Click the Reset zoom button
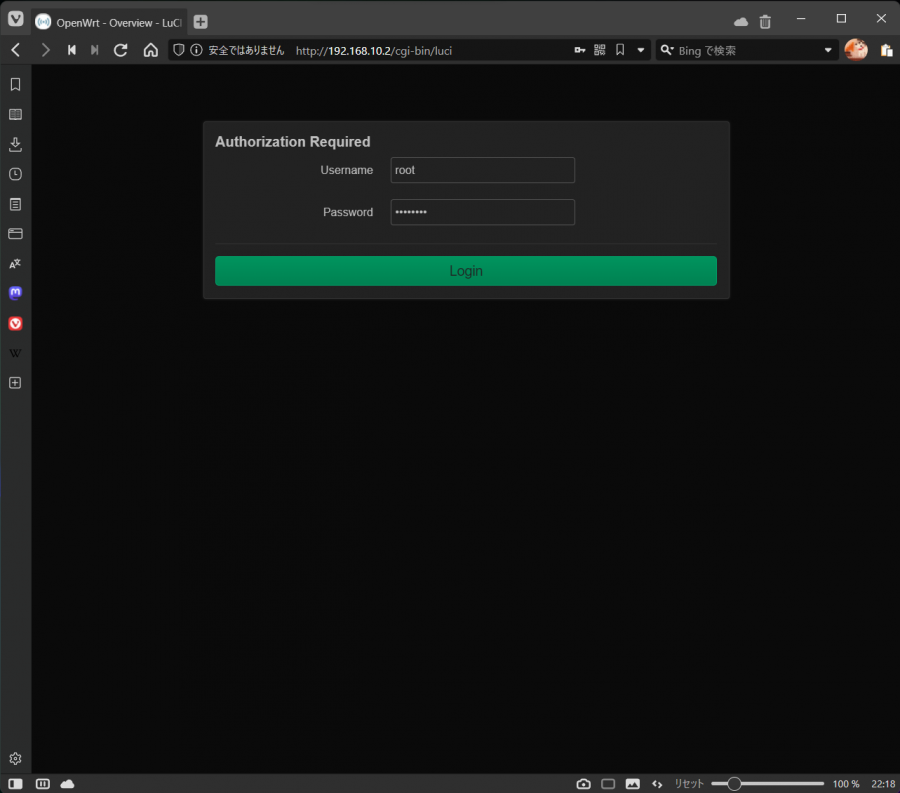This screenshot has width=900, height=793. 688,784
